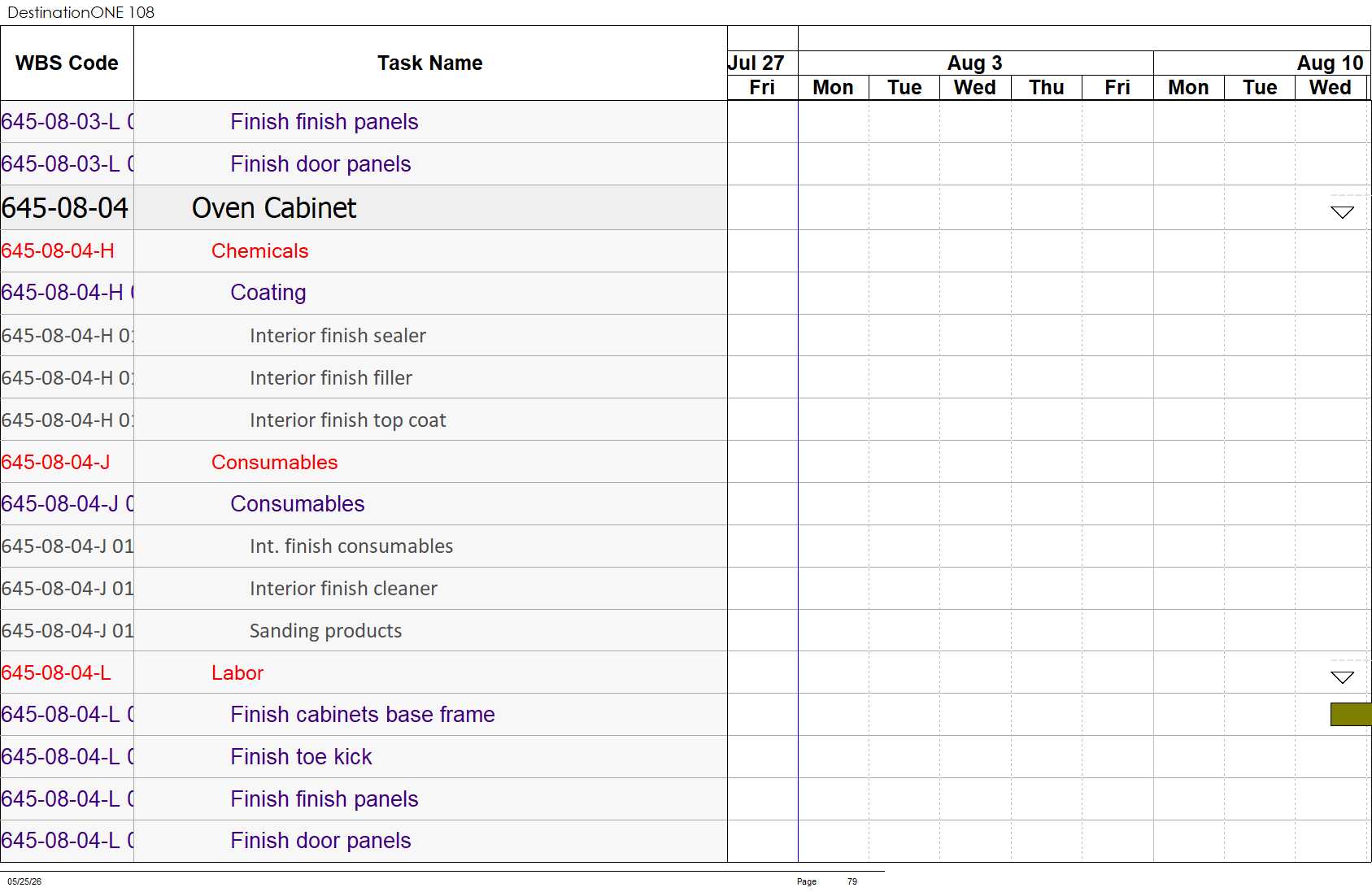Screen dimensions: 1372x892
Task: Click the WBS Code column header
Action: 67,63
